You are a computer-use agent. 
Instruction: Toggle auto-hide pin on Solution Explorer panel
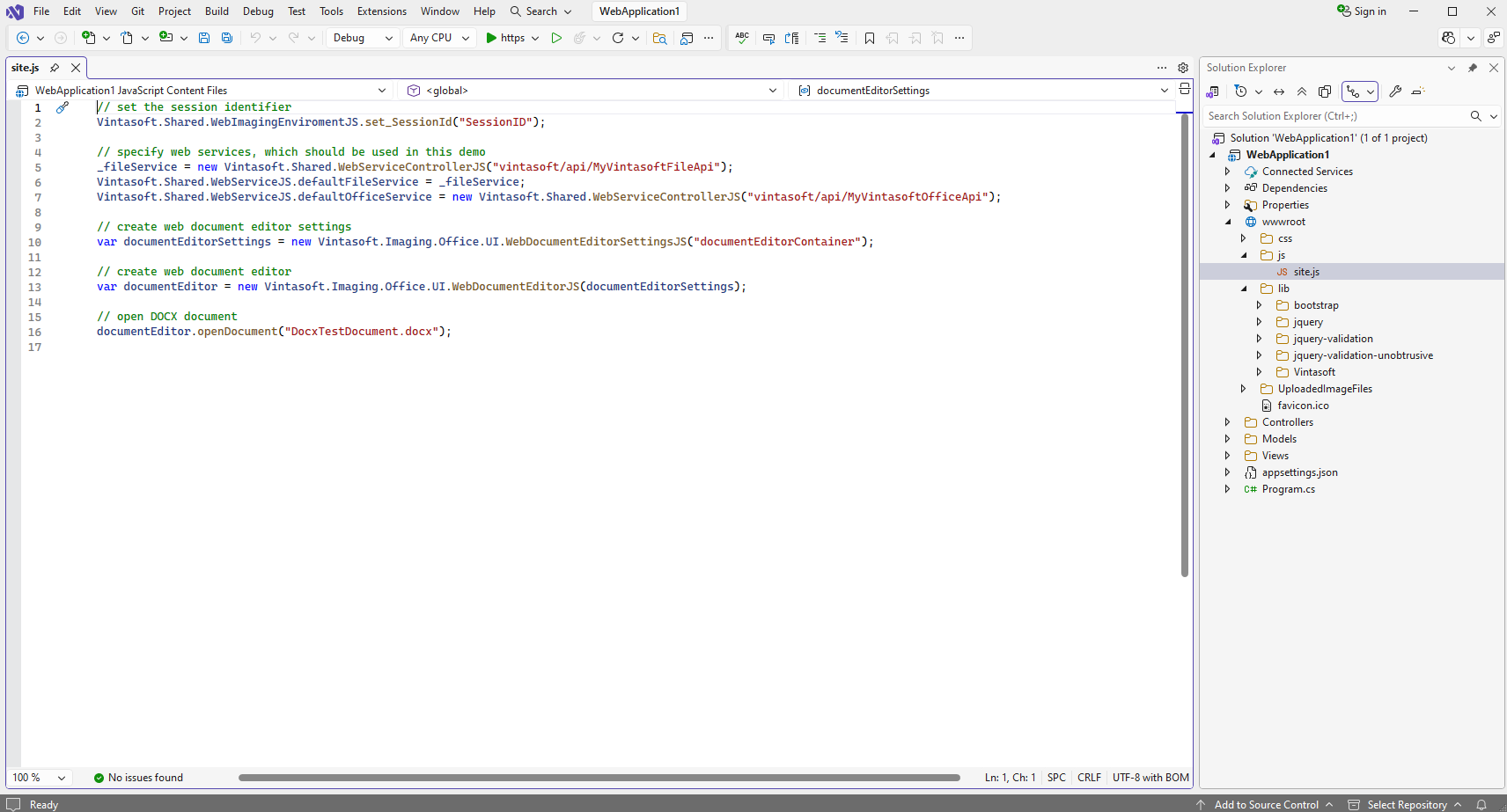tap(1473, 68)
